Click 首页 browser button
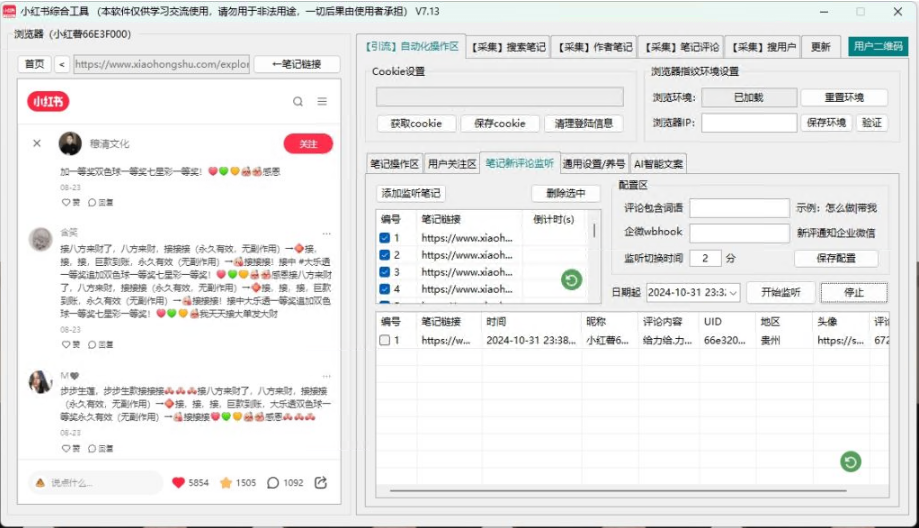This screenshot has width=919, height=528. pyautogui.click(x=35, y=64)
